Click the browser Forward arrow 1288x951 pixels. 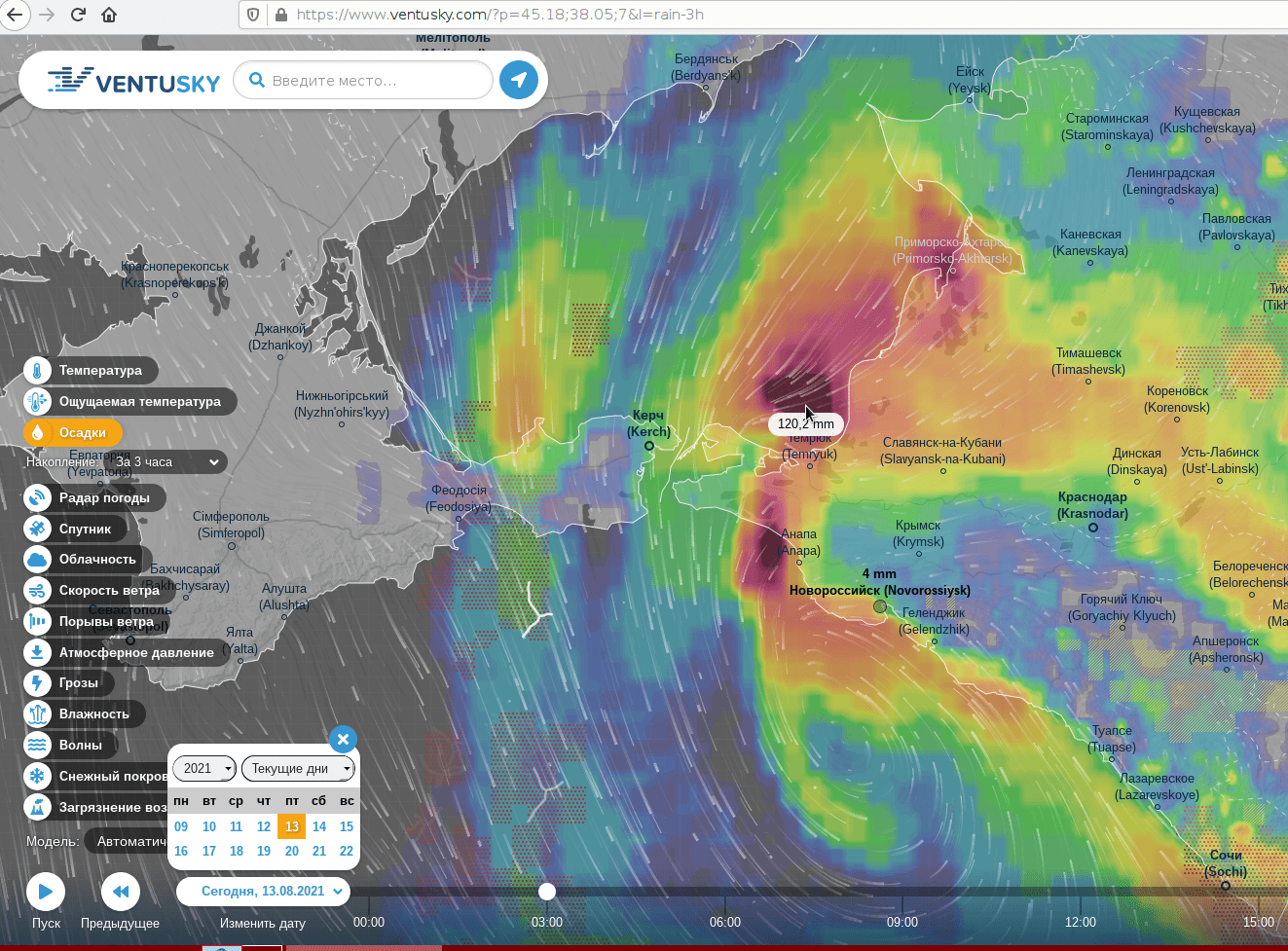coord(46,15)
